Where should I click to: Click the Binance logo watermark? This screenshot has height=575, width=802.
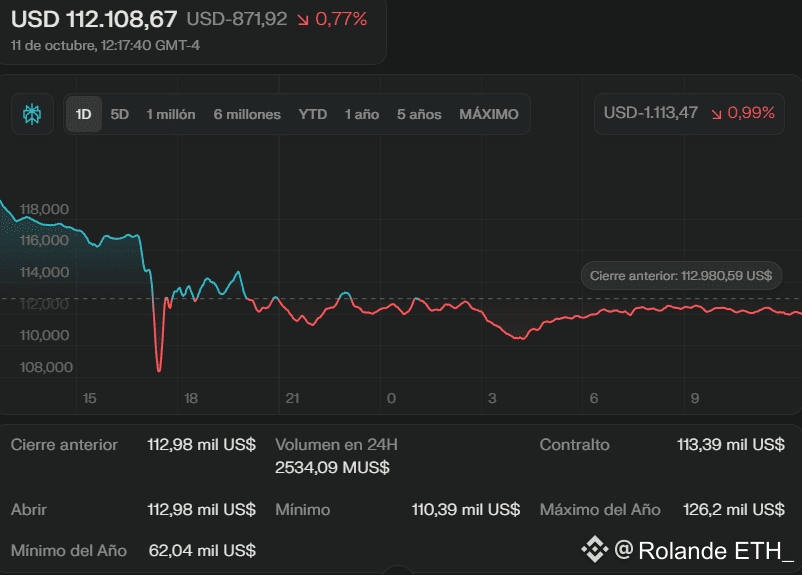coord(596,548)
